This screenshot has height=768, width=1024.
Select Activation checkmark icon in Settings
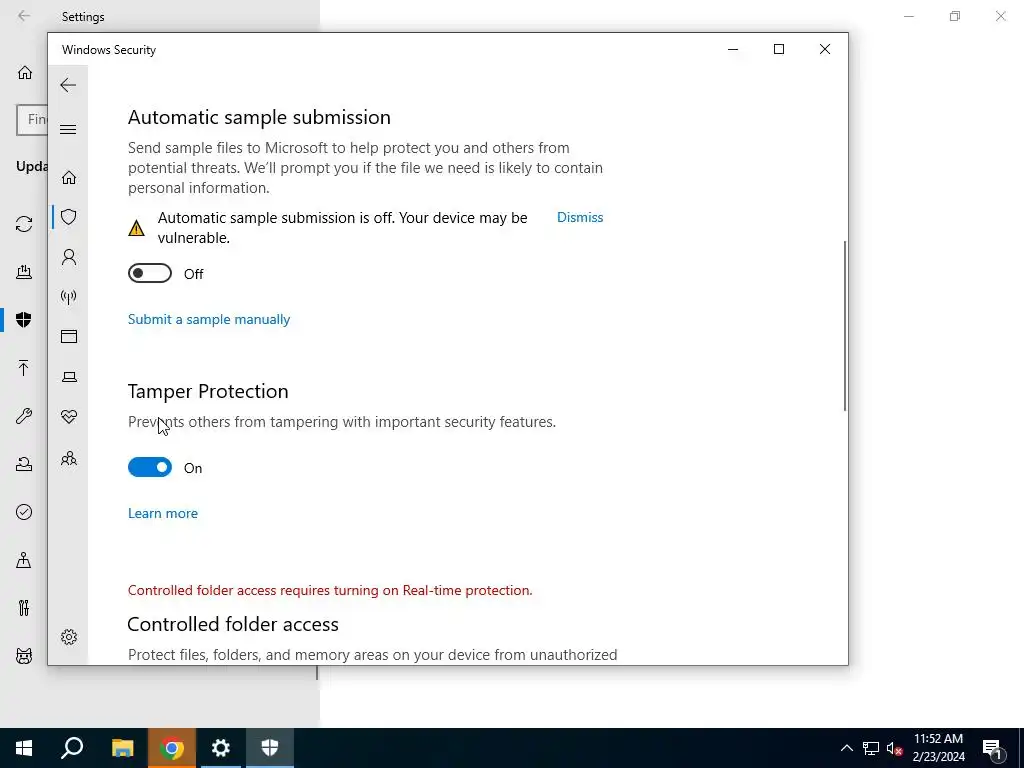pos(24,512)
